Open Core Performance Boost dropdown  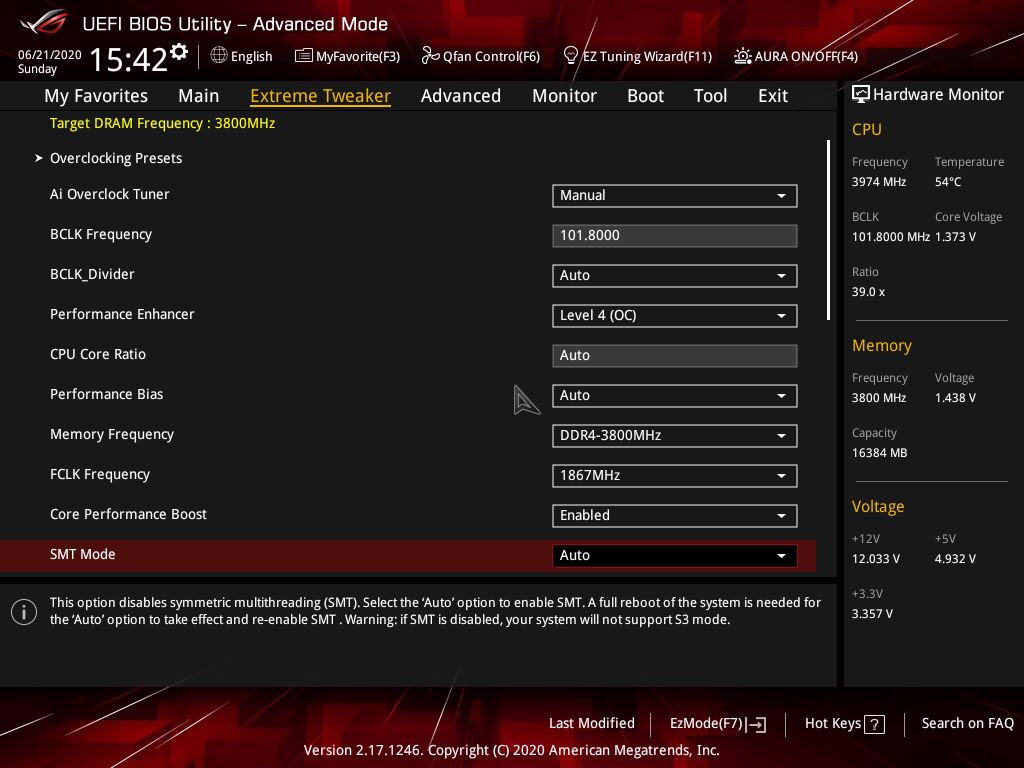tap(675, 516)
